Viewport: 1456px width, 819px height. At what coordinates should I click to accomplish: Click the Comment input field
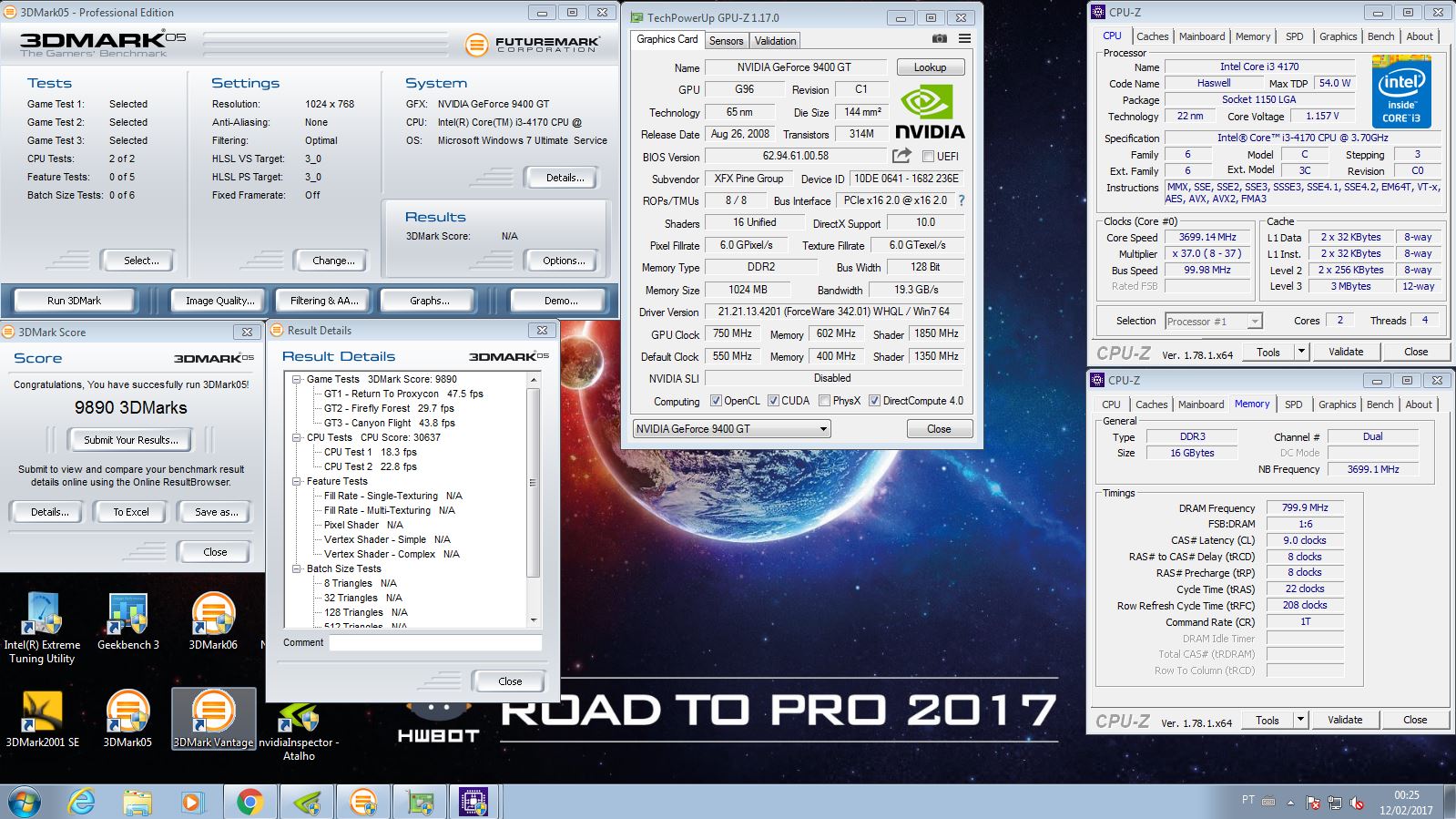pyautogui.click(x=435, y=643)
